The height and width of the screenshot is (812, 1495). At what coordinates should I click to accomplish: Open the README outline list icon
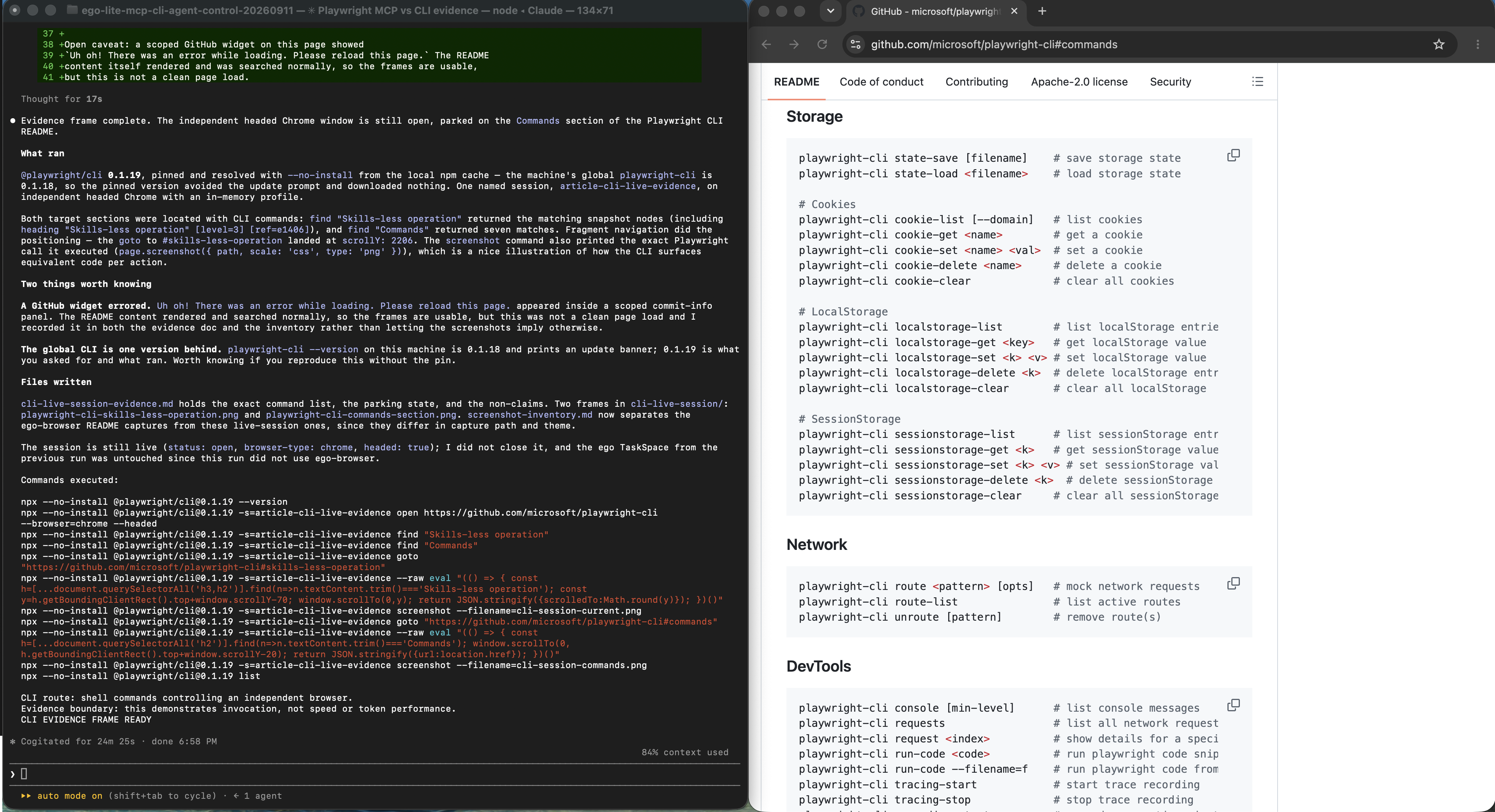(x=1258, y=82)
